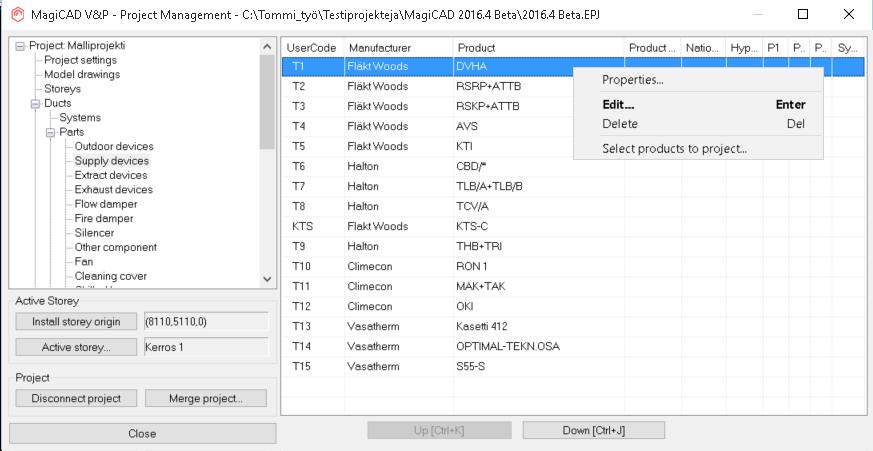Select Supply devices in the tree
Viewport: 873px width, 451px height.
pyautogui.click(x=111, y=161)
